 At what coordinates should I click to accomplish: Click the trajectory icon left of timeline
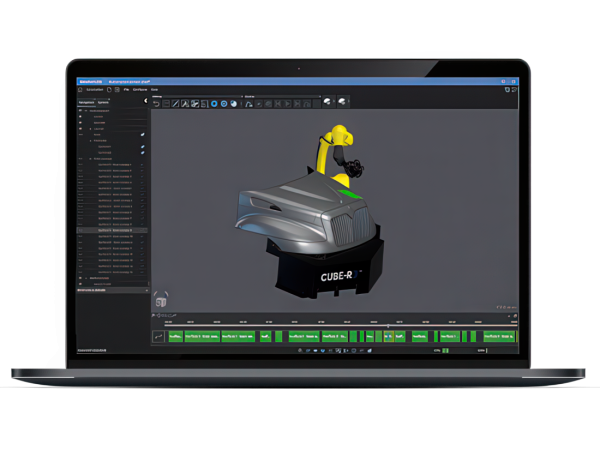pos(158,337)
